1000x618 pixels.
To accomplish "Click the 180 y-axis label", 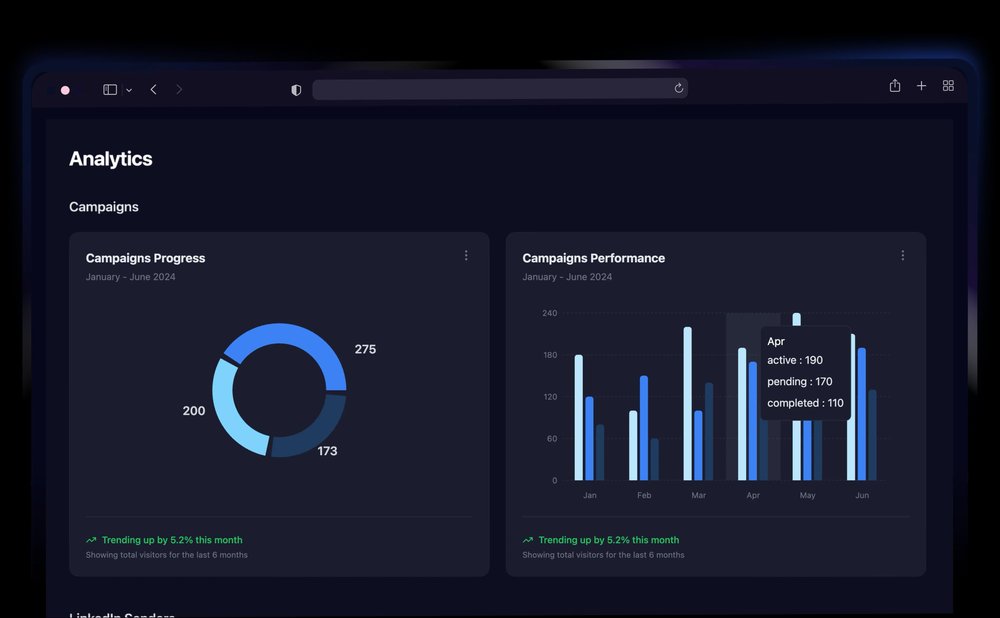I will coord(550,355).
